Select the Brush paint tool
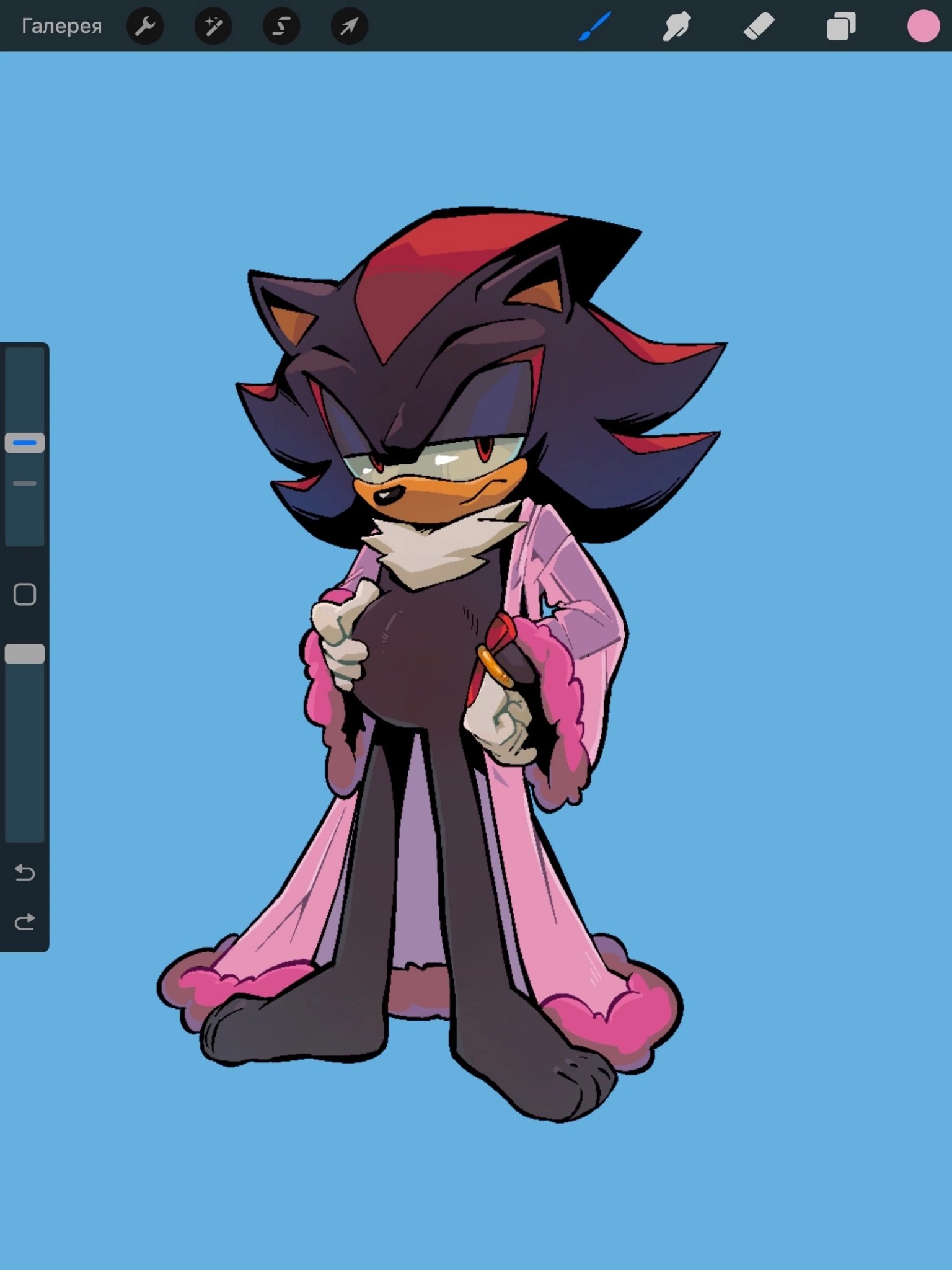The image size is (952, 1270). point(594,26)
